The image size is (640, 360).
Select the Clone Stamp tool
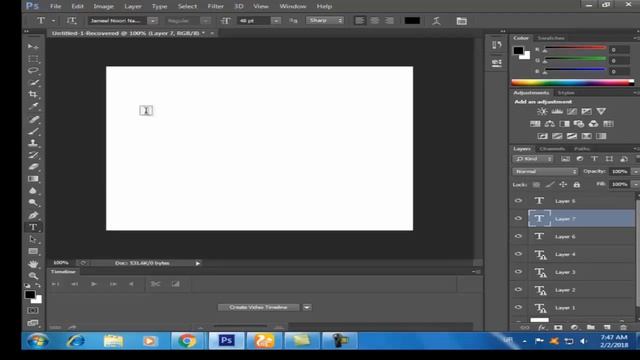(x=33, y=143)
